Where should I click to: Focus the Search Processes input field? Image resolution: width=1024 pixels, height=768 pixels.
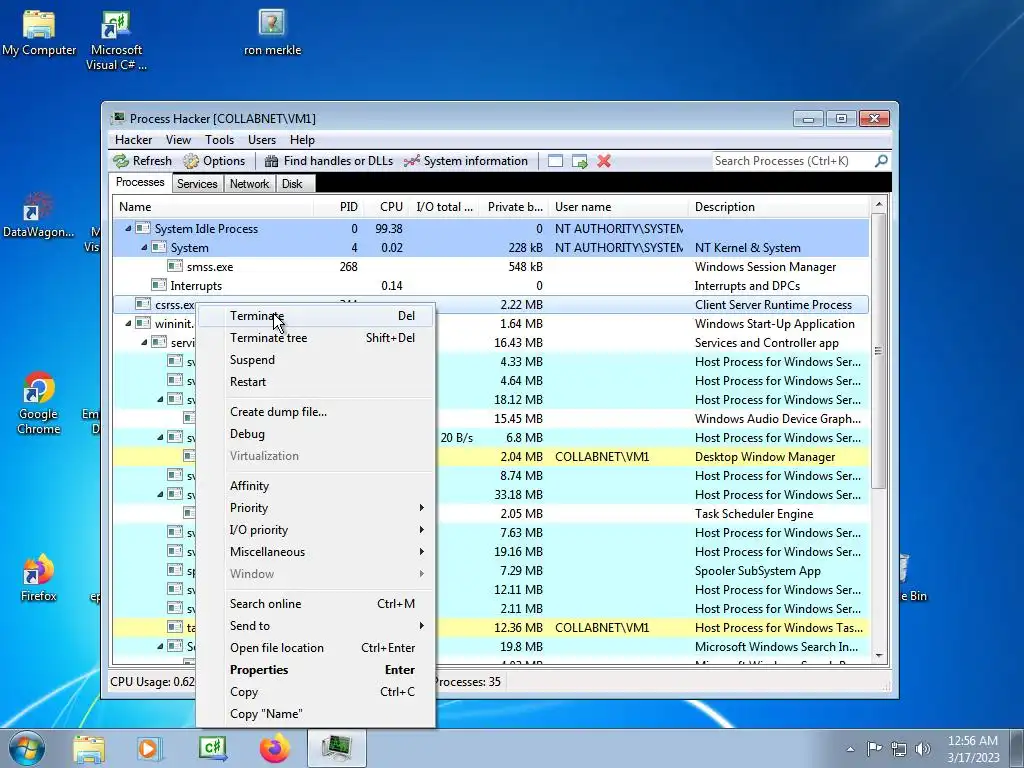(x=792, y=161)
